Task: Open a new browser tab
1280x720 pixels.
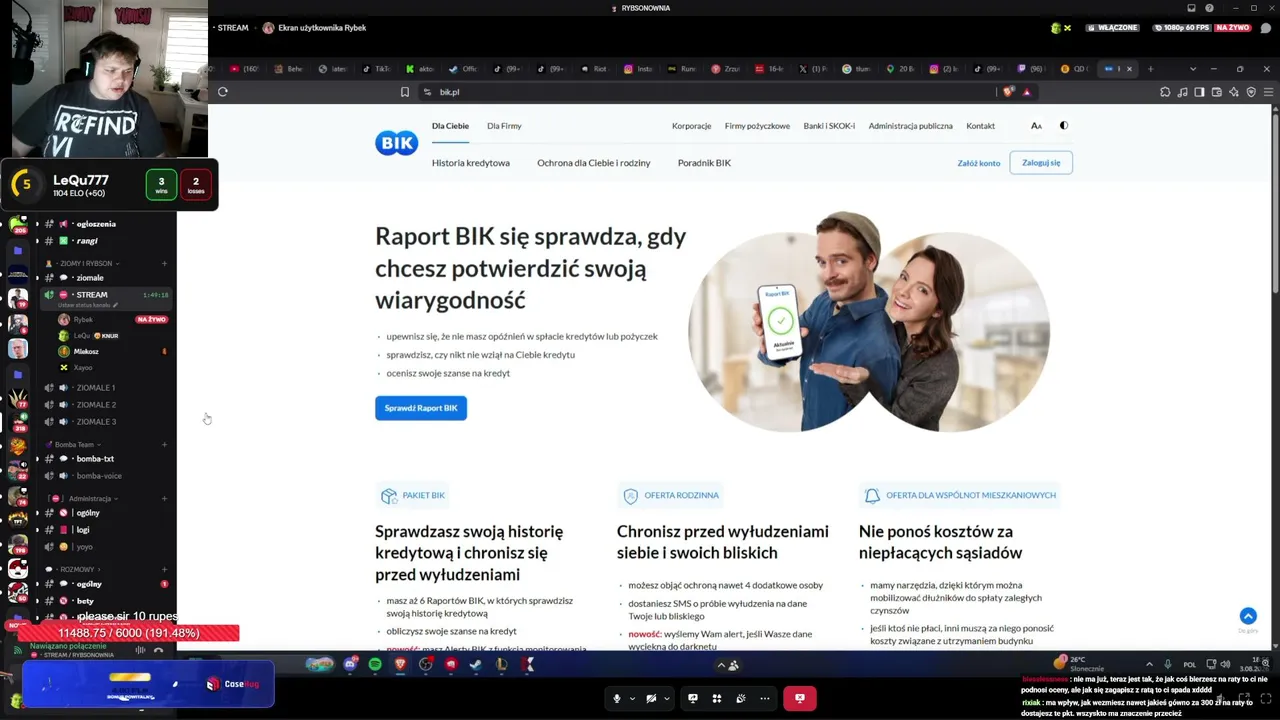Action: [1150, 69]
